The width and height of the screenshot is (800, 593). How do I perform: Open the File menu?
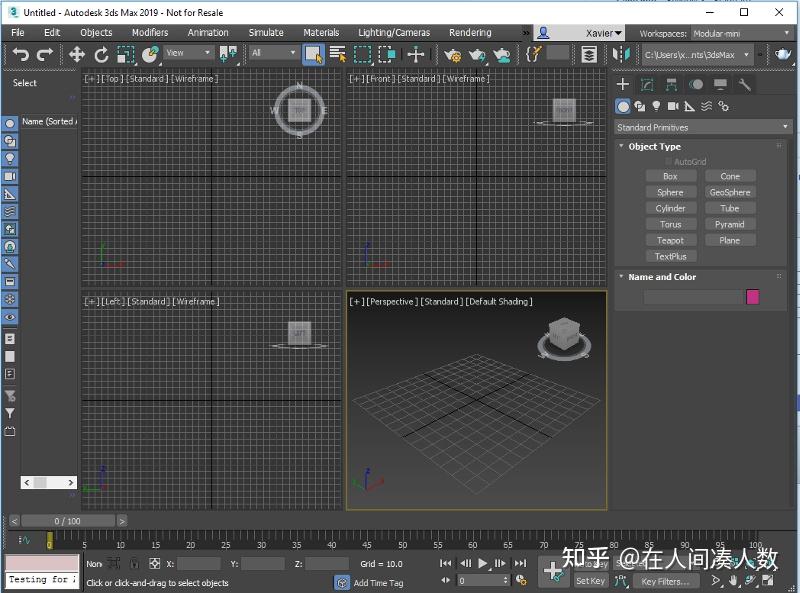tap(18, 33)
